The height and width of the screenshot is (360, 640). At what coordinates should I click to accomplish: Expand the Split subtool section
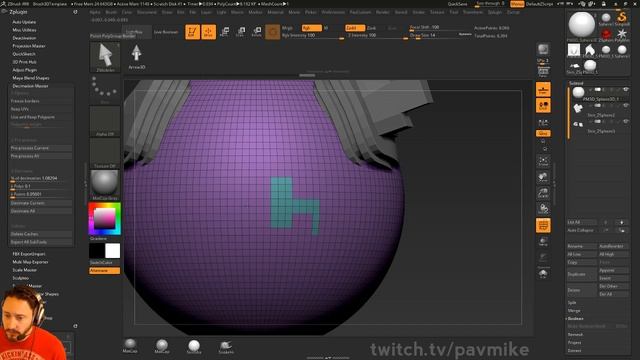pyautogui.click(x=572, y=302)
